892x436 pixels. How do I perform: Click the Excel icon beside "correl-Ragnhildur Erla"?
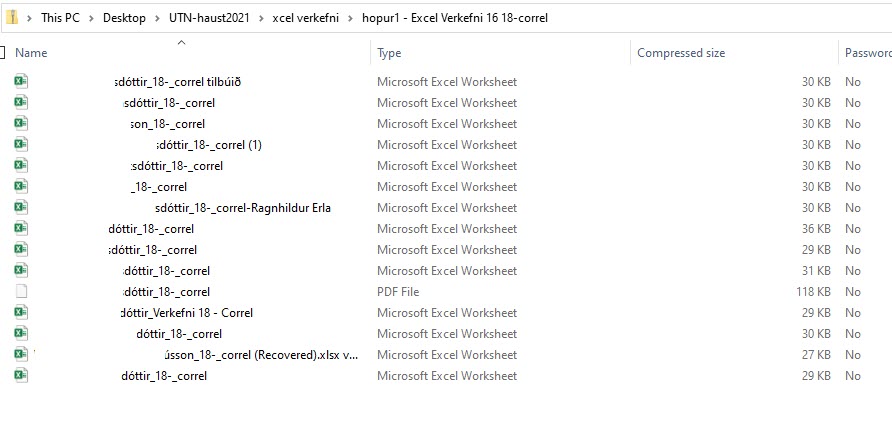click(x=21, y=208)
